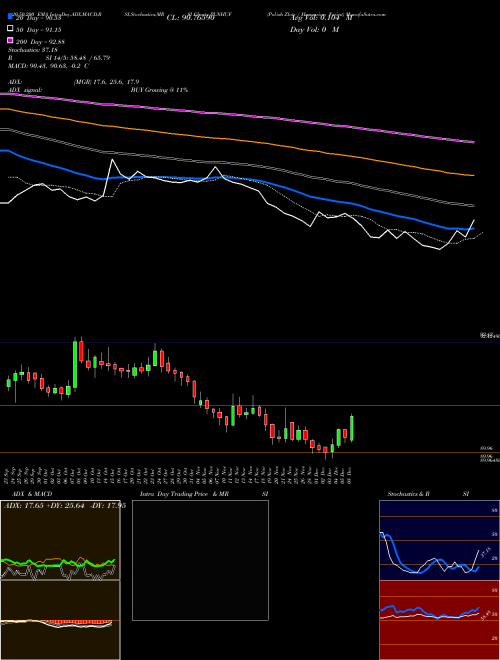Image resolution: width=500 pixels, height=660 pixels.
Task: Click the ADX line sub-chart
Action: (x=60, y=540)
